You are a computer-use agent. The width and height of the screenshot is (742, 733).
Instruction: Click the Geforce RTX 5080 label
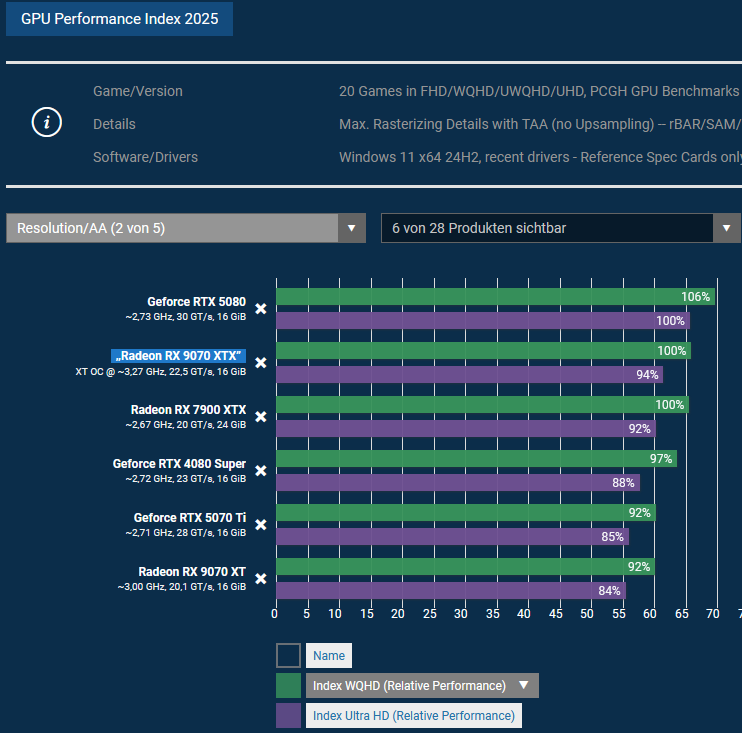[x=196, y=302]
